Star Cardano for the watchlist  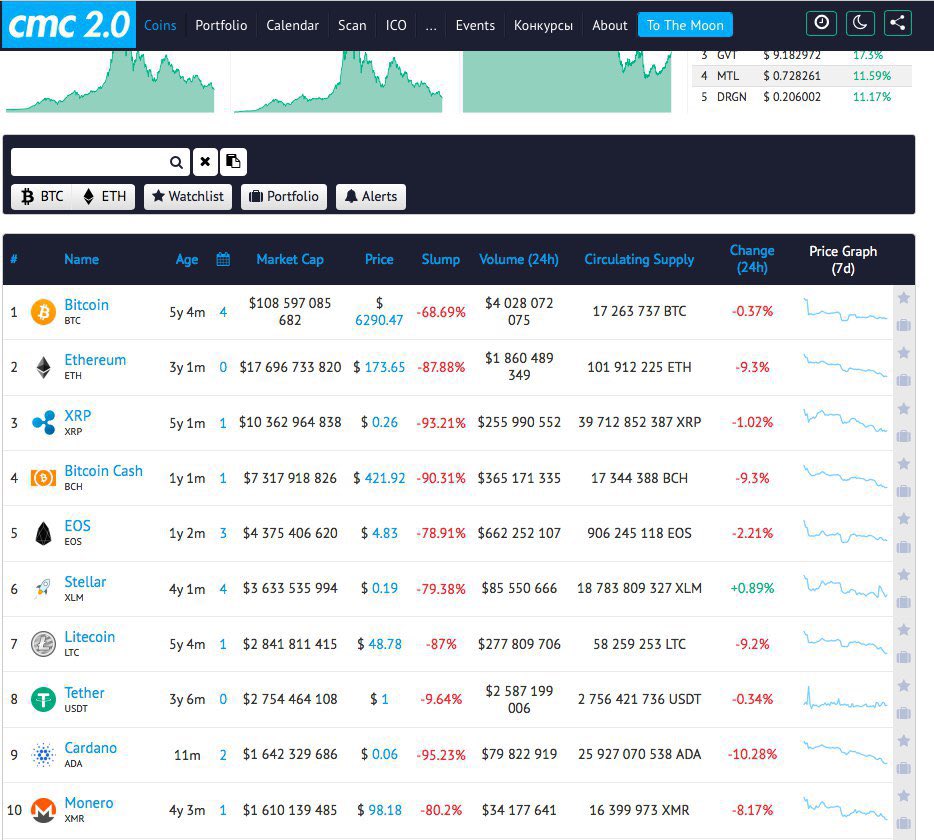(x=904, y=741)
